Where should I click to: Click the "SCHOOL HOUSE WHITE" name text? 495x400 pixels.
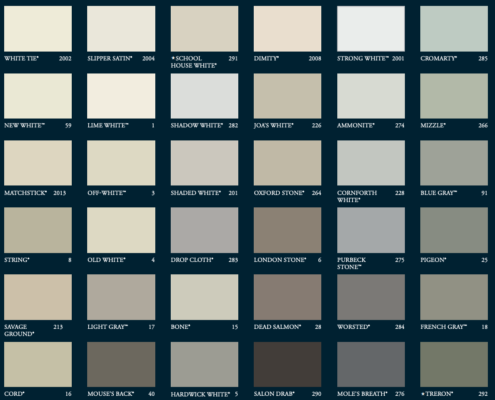(194, 62)
